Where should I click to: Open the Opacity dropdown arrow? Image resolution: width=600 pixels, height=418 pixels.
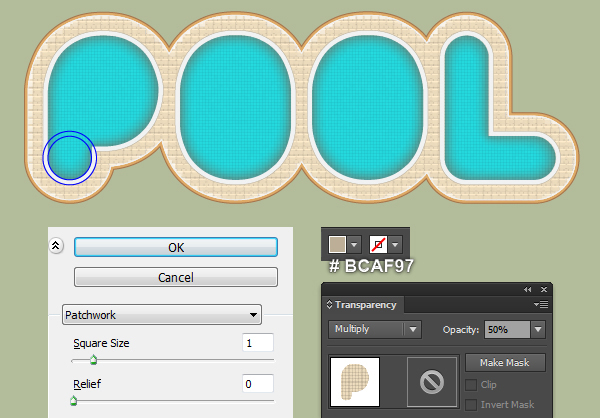pos(538,329)
